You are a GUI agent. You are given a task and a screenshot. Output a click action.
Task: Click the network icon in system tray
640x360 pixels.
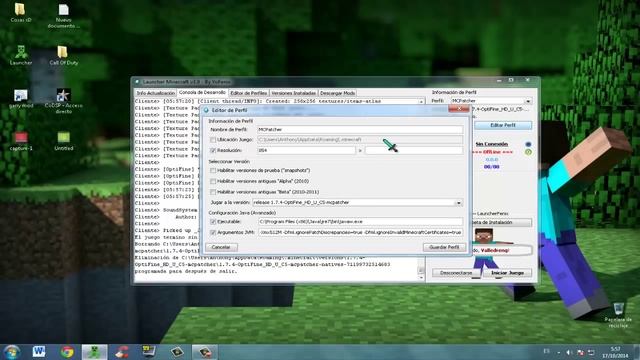591,352
